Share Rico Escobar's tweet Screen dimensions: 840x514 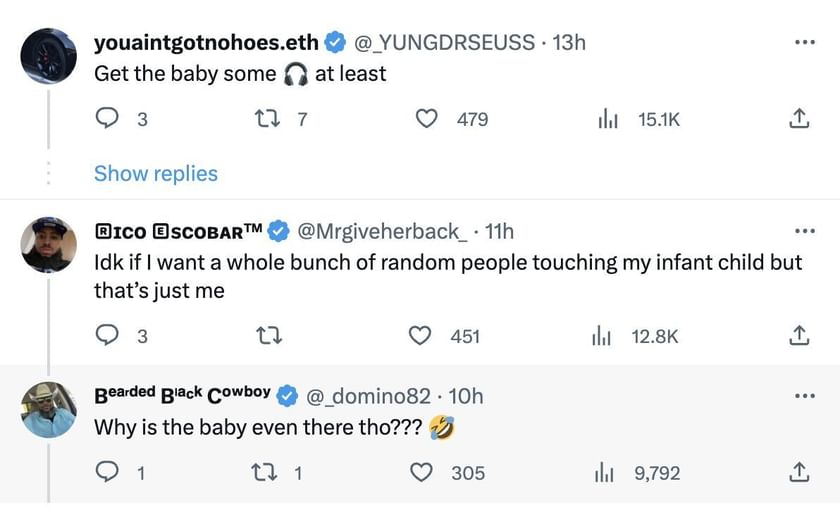point(799,336)
